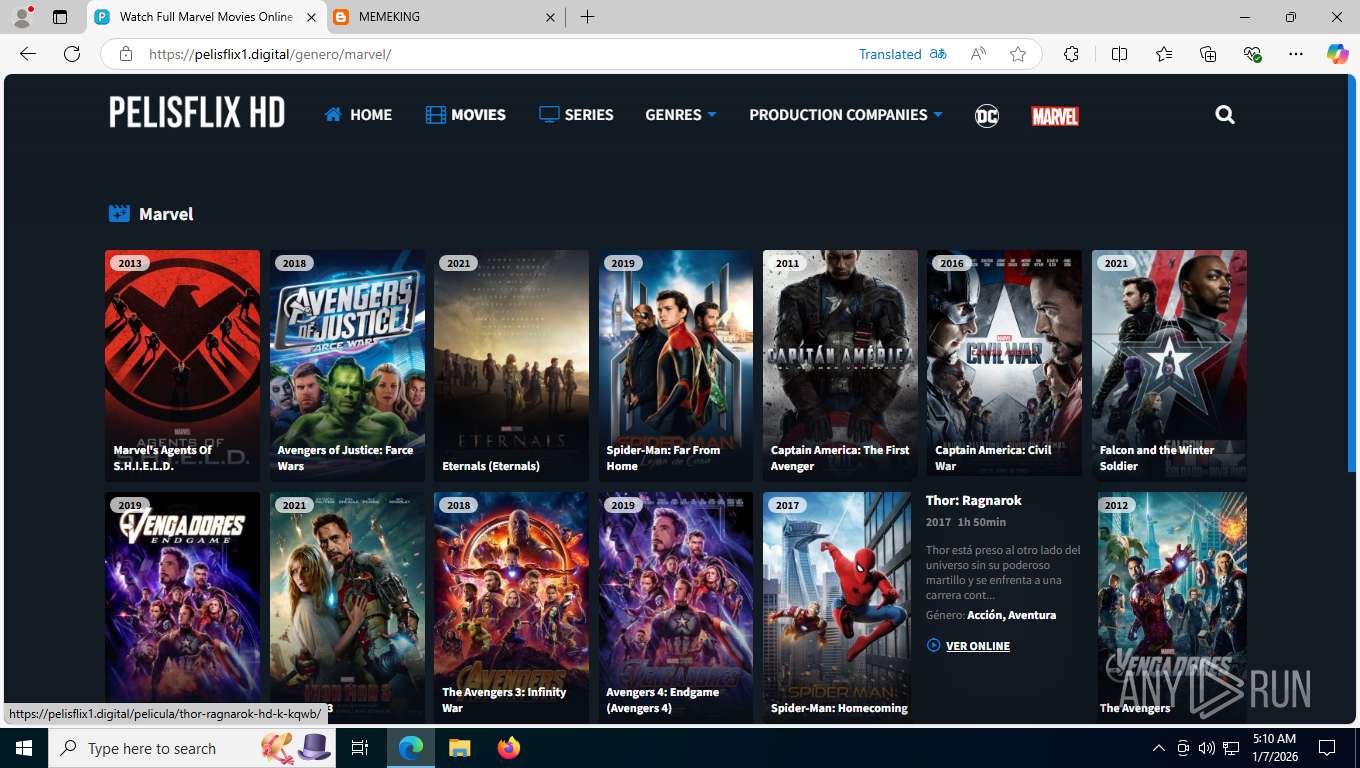Image resolution: width=1360 pixels, height=768 pixels.
Task: Open Task View on taskbar
Action: pyautogui.click(x=360, y=748)
